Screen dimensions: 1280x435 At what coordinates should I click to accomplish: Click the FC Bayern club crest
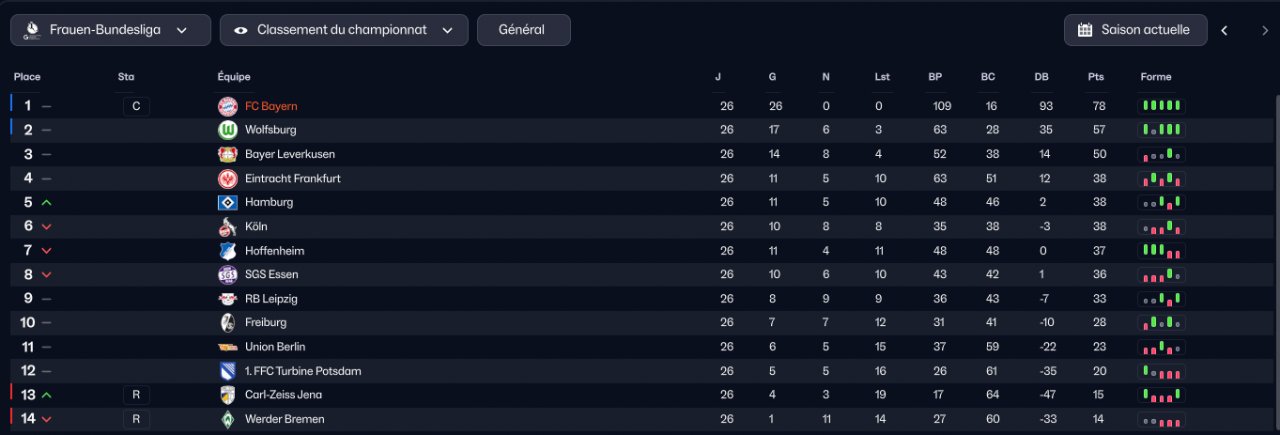click(227, 106)
